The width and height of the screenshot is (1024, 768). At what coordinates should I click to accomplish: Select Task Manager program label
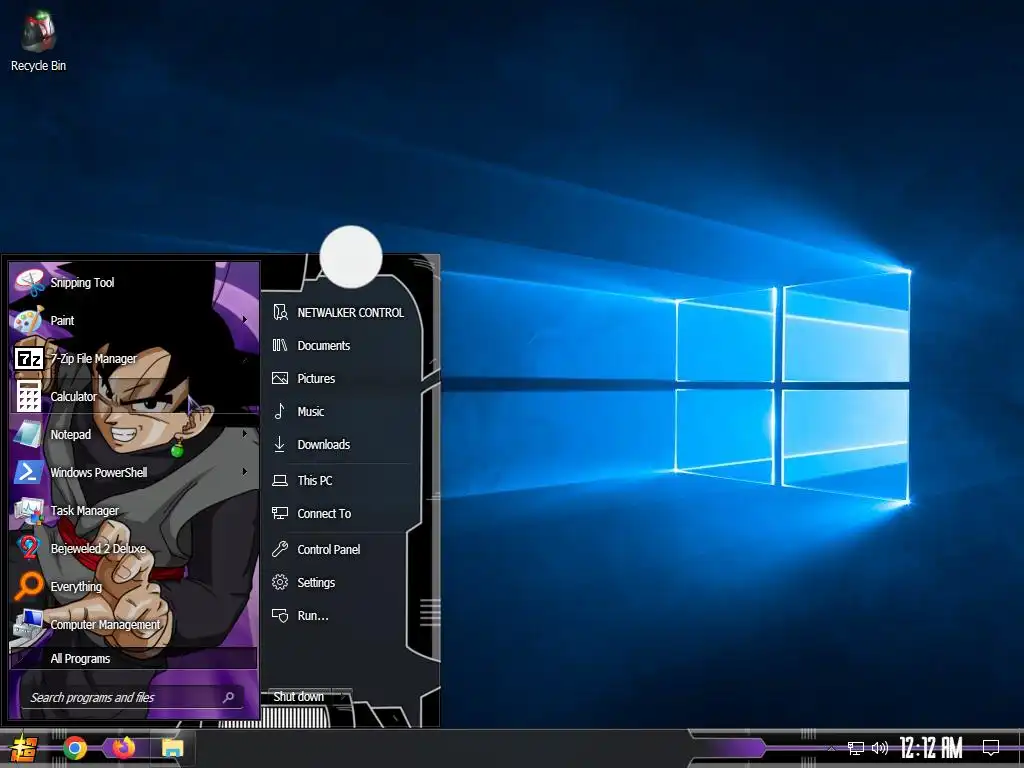pos(84,511)
